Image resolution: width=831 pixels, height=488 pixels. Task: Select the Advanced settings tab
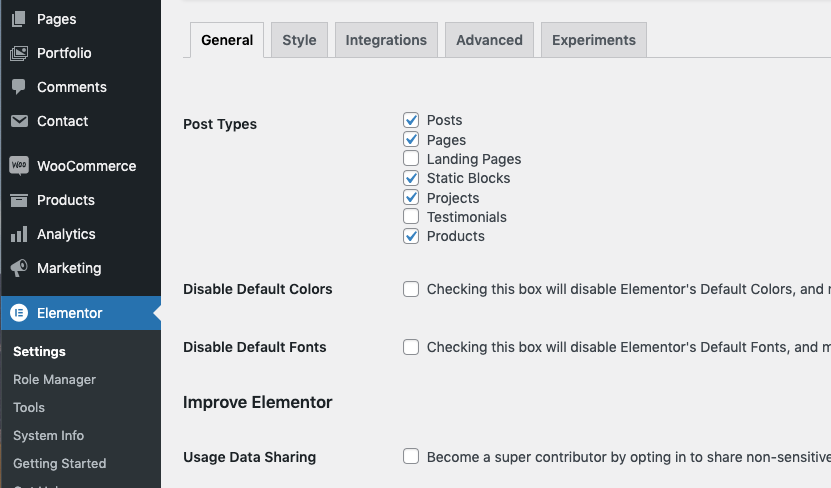tap(489, 40)
